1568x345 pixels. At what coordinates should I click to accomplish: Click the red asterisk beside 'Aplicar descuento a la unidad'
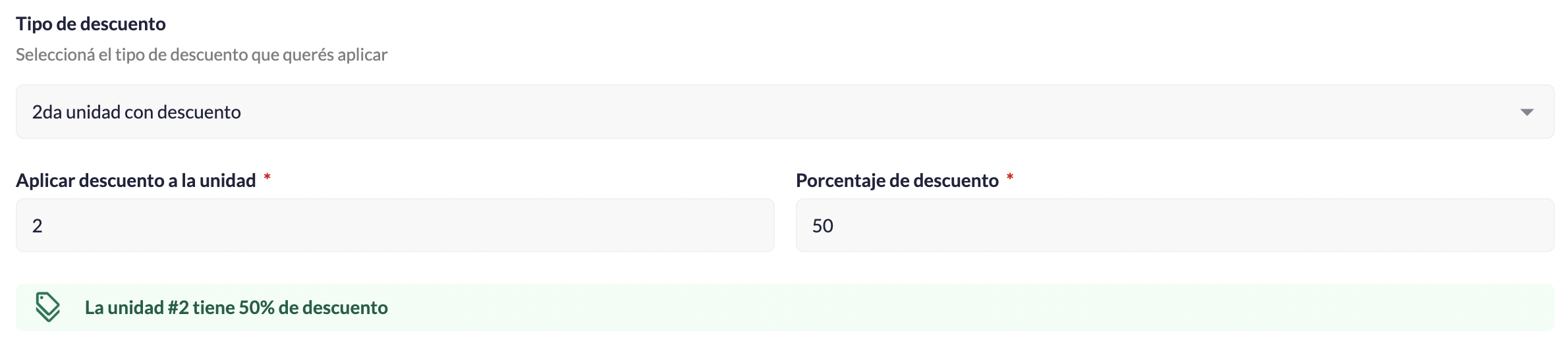267,177
